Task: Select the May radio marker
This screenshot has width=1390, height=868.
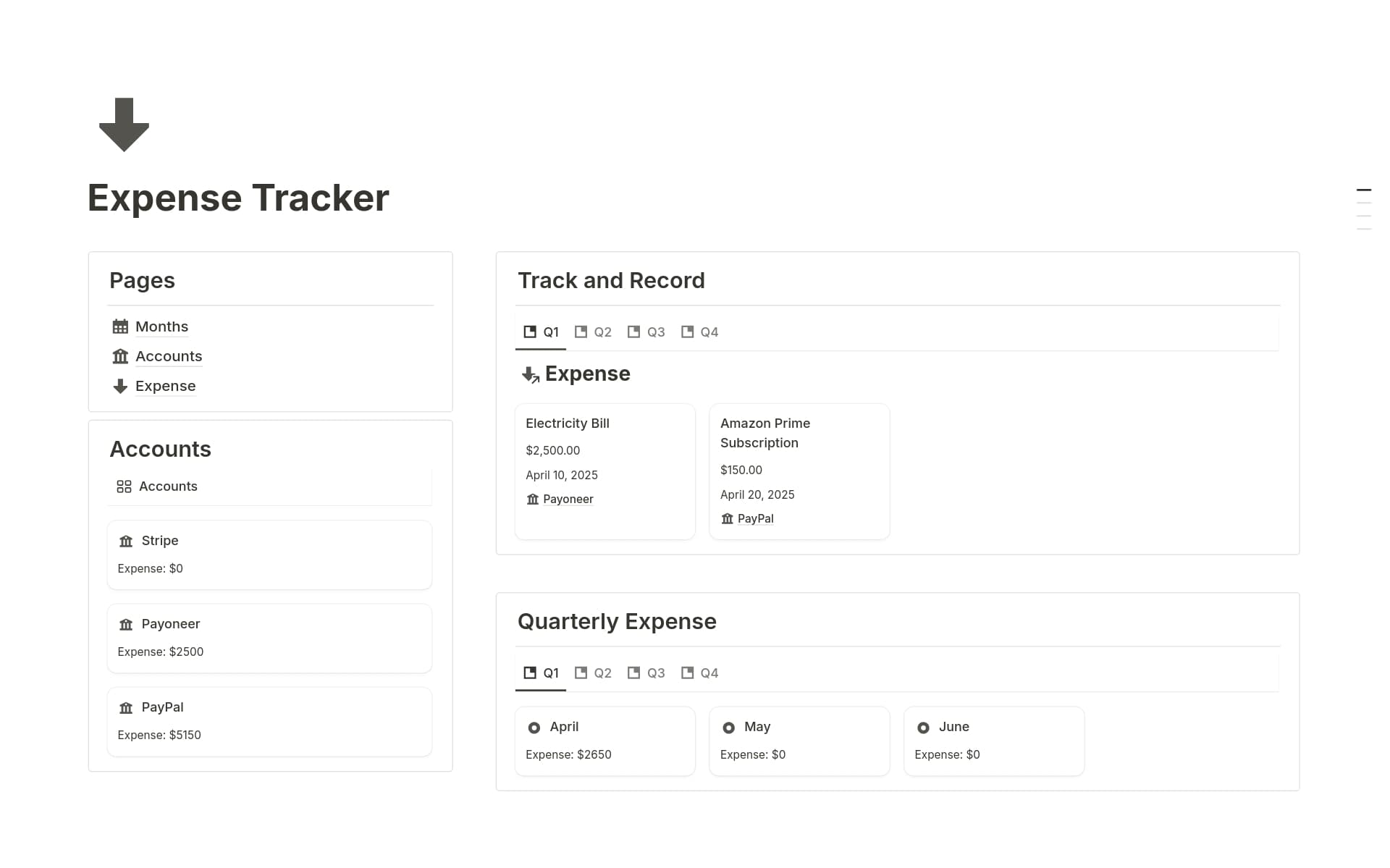Action: pyautogui.click(x=728, y=726)
